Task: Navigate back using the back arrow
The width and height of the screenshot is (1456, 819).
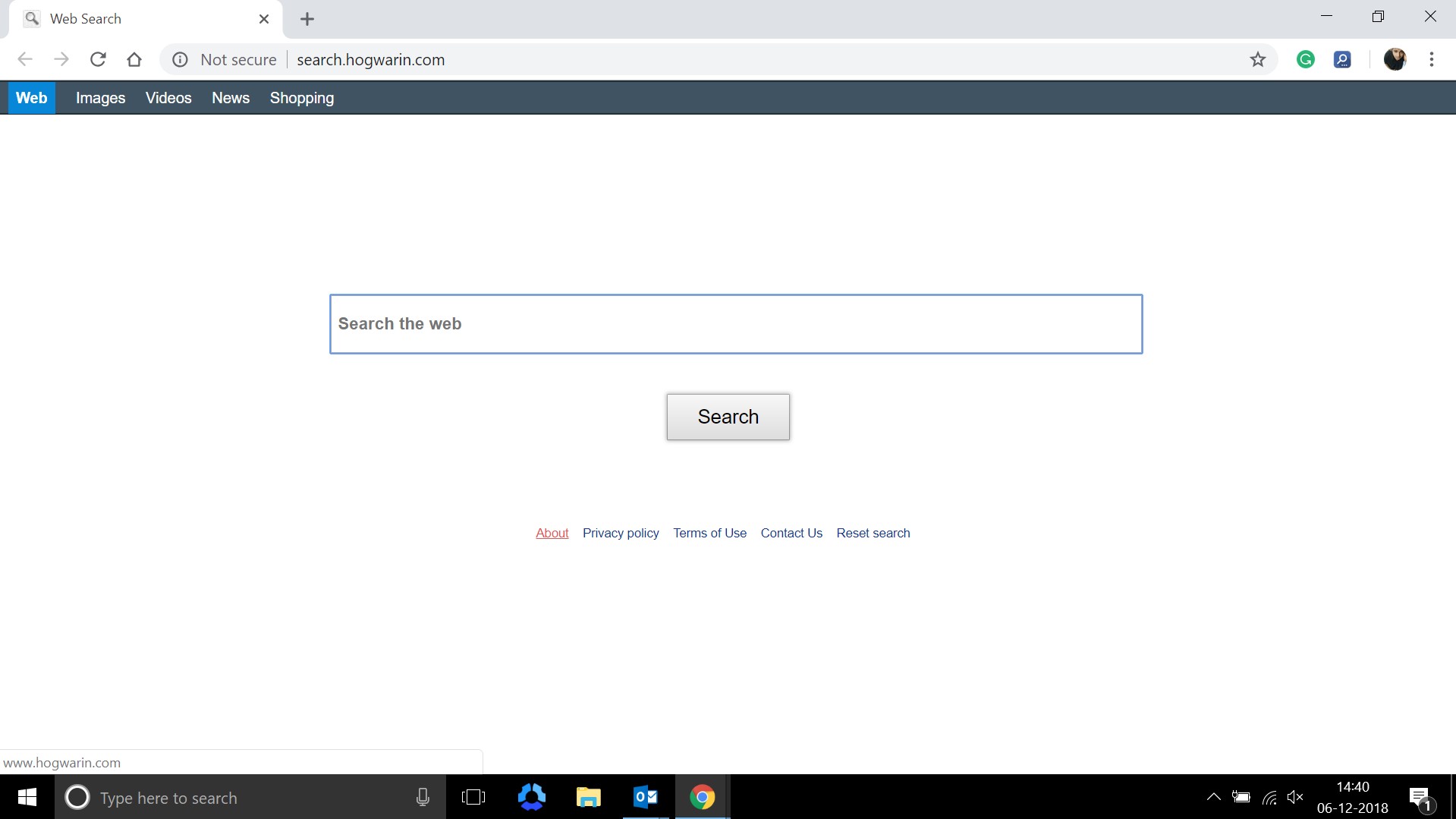Action: 25,59
